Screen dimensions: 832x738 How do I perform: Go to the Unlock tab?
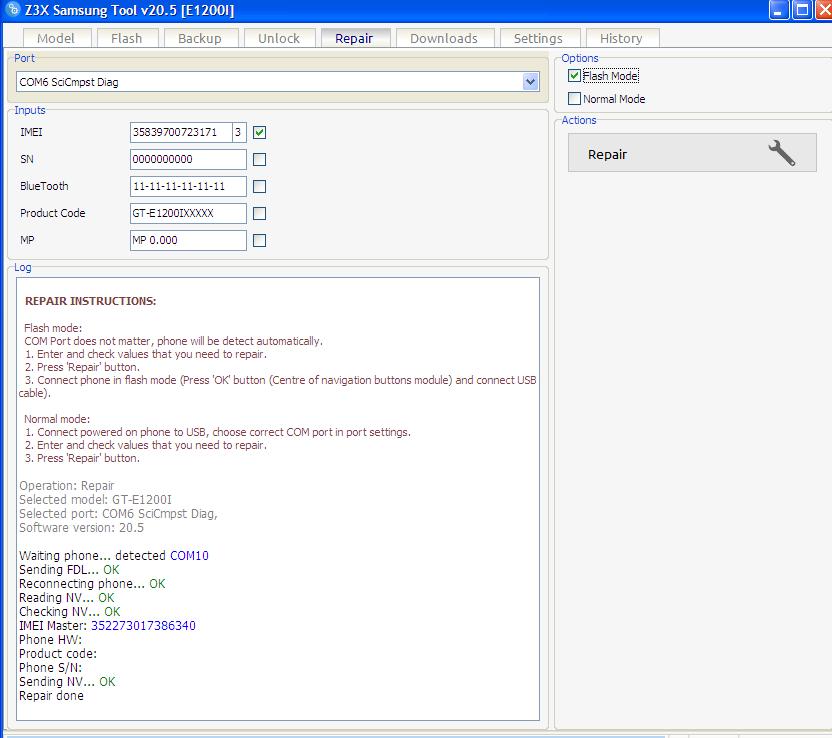[279, 38]
